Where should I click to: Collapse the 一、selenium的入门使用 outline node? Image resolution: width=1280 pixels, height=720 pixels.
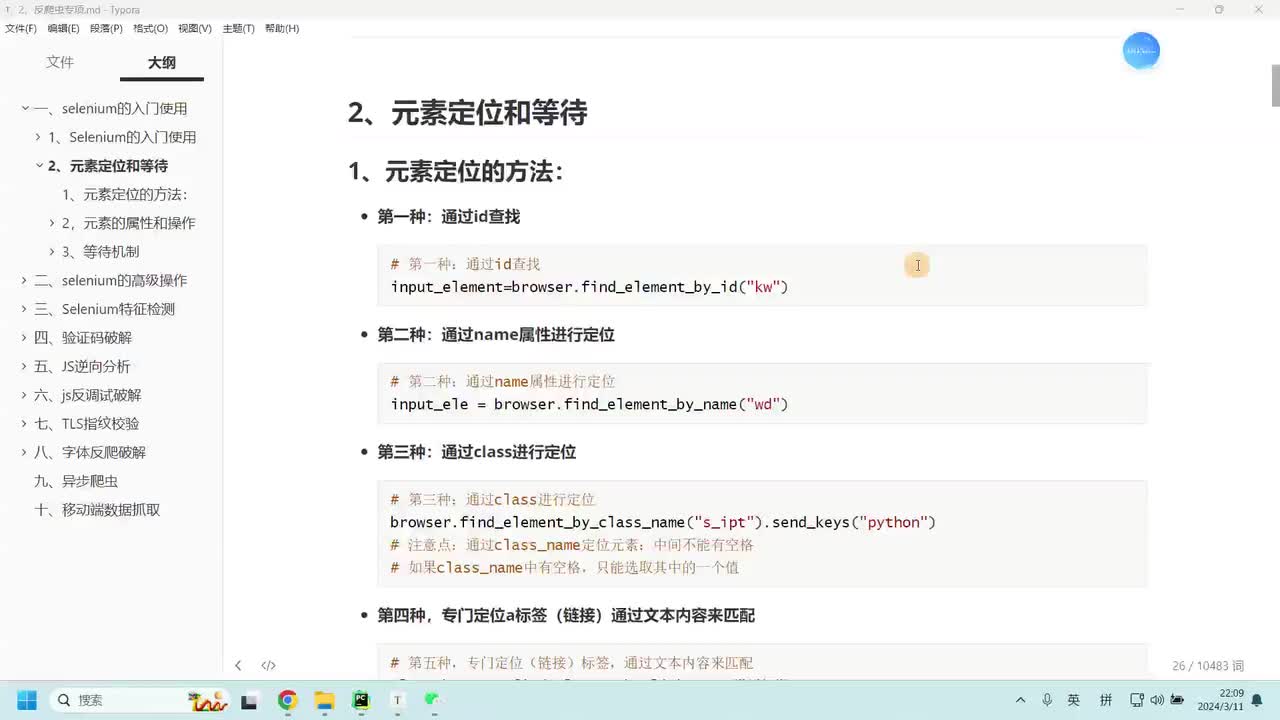25,108
